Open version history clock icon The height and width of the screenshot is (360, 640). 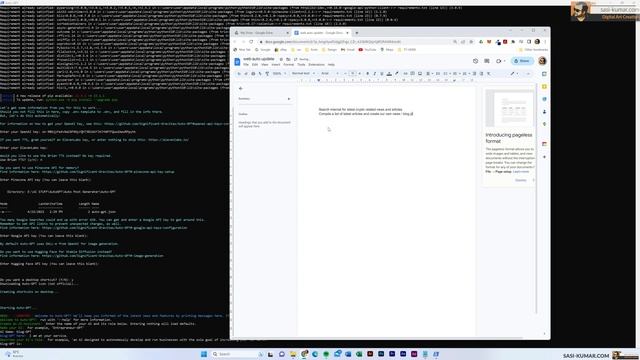click(x=476, y=61)
